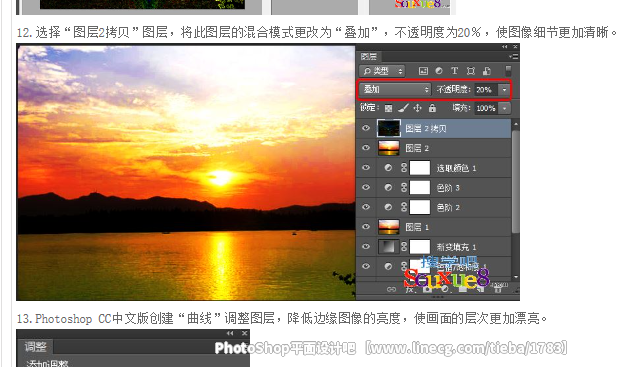Viewport: 623px width, 367px height.
Task: Open the opacity 20% slider arrow
Action: point(504,89)
